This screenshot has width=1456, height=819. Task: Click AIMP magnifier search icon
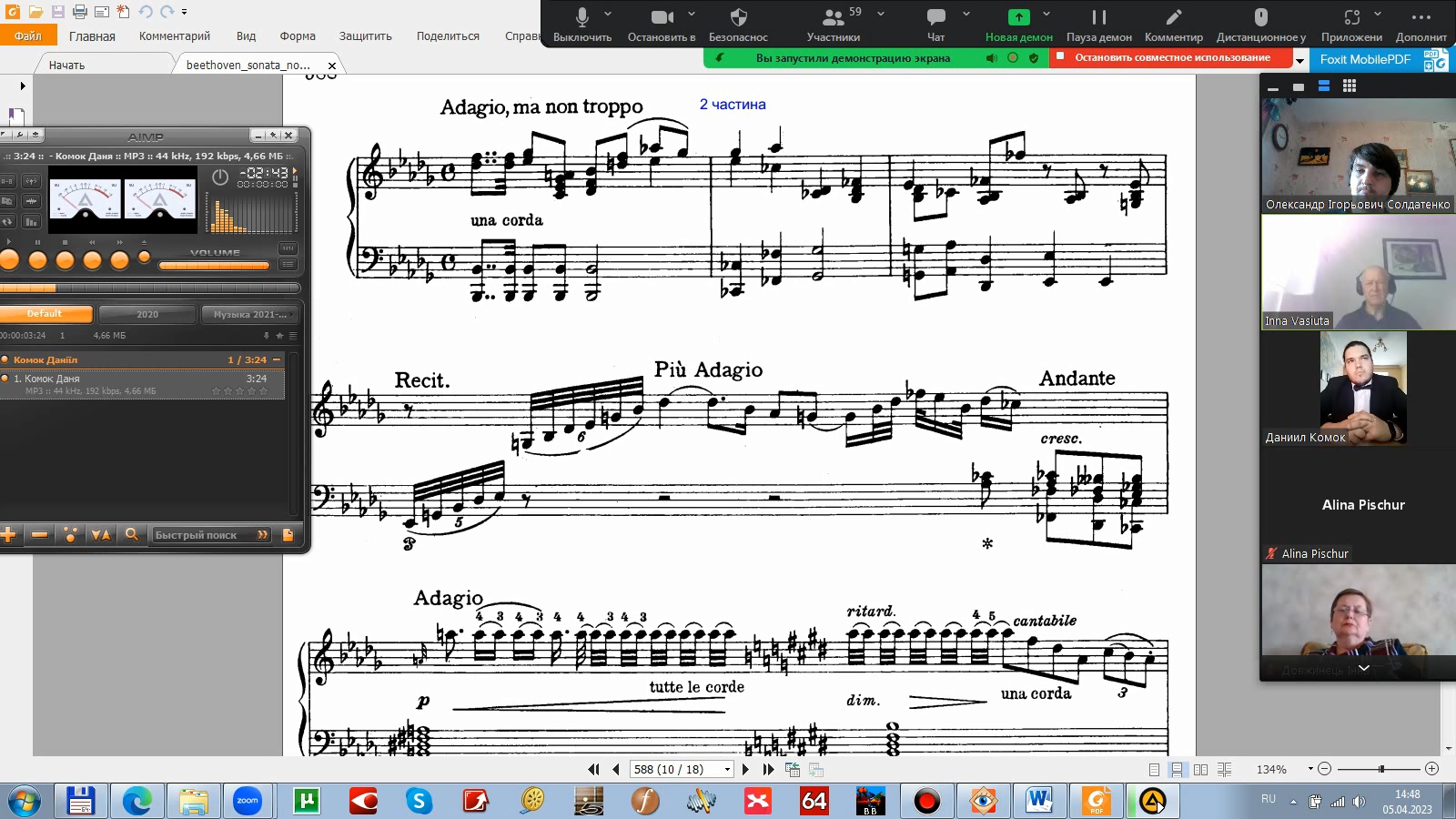[132, 535]
